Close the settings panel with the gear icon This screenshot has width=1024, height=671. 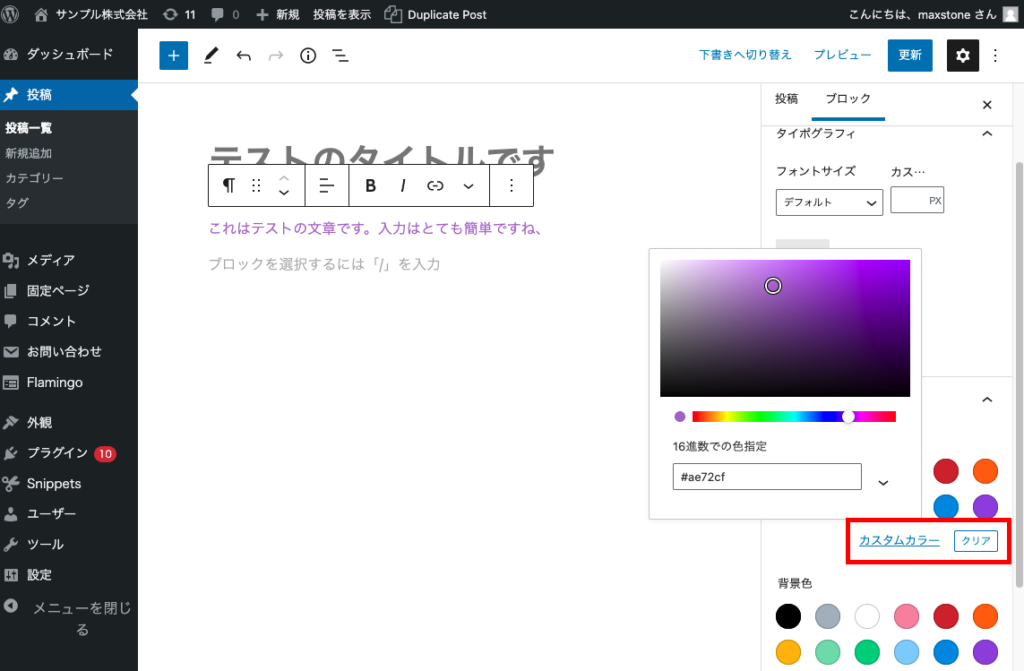pos(962,55)
